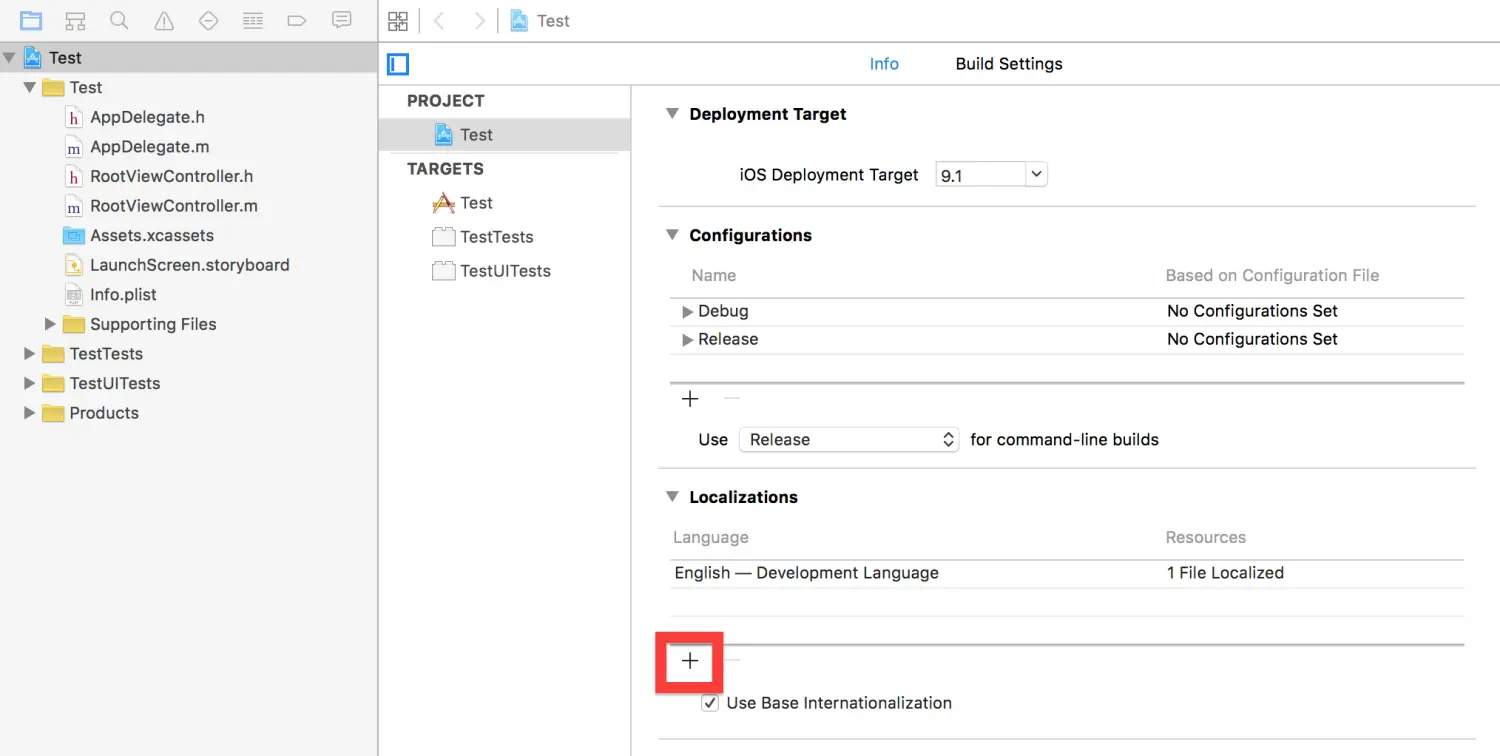Open the related items grid icon
Viewport: 1500px width, 756px height.
pos(398,21)
